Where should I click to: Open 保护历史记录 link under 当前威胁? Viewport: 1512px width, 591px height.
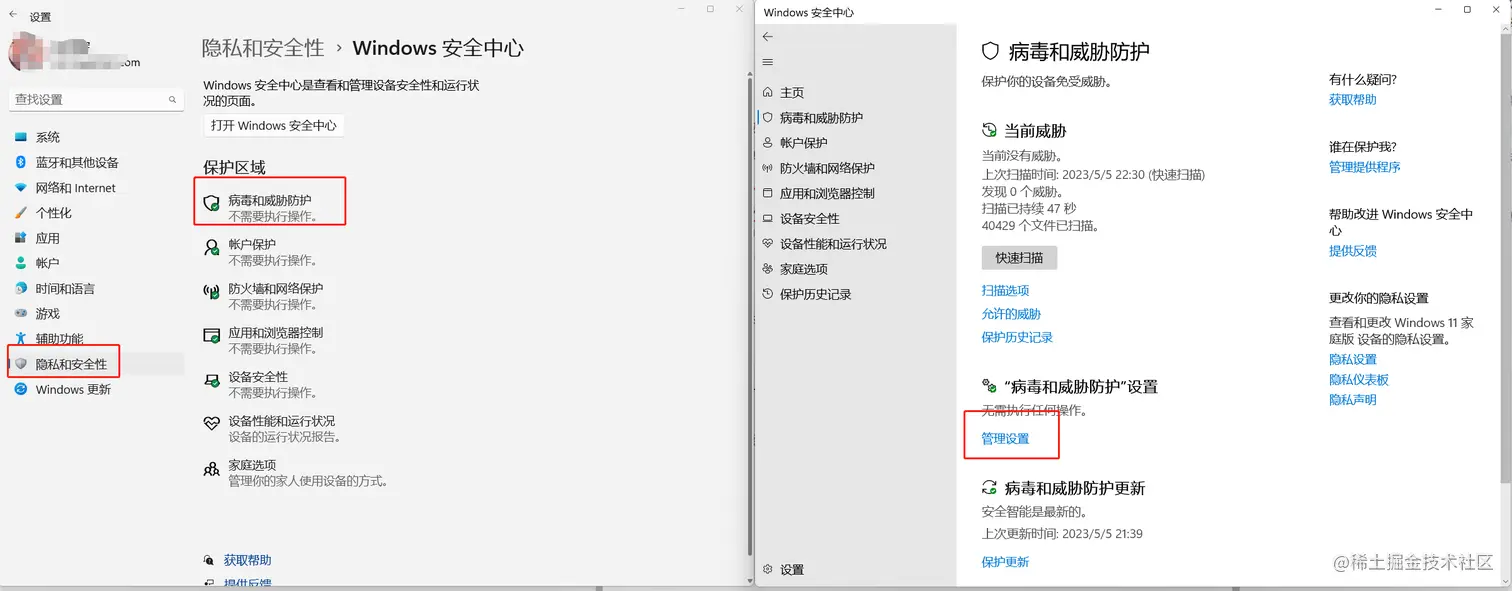pos(1017,338)
